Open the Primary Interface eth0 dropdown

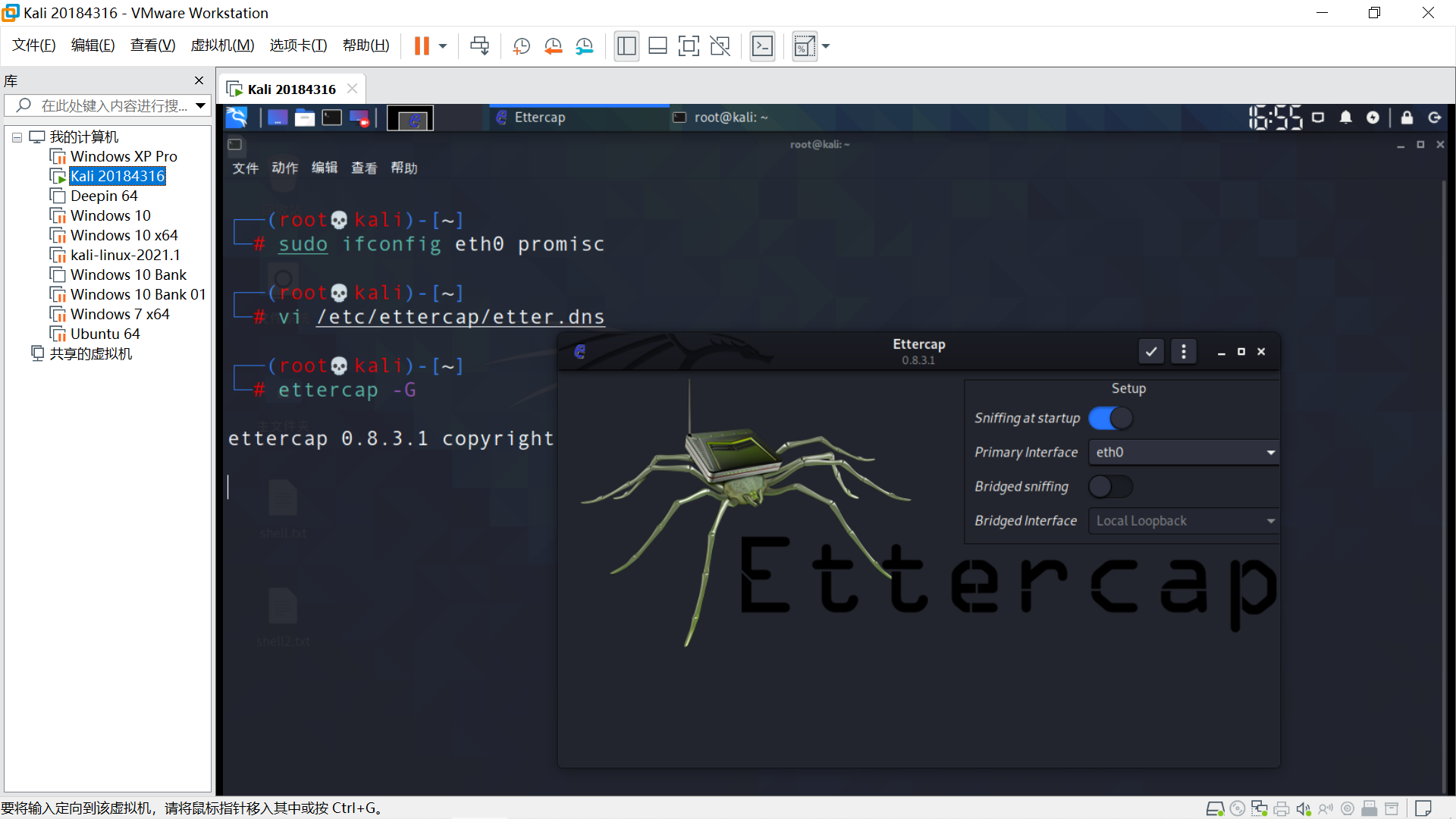tap(1183, 453)
